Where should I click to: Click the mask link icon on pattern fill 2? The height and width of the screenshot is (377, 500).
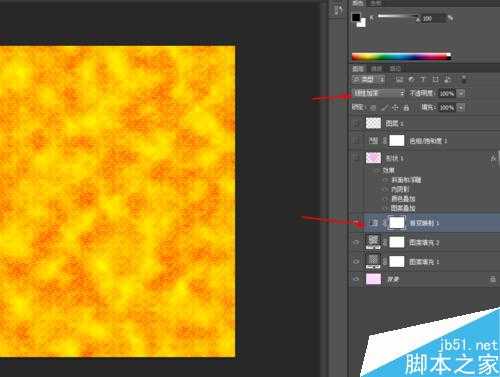coord(385,242)
